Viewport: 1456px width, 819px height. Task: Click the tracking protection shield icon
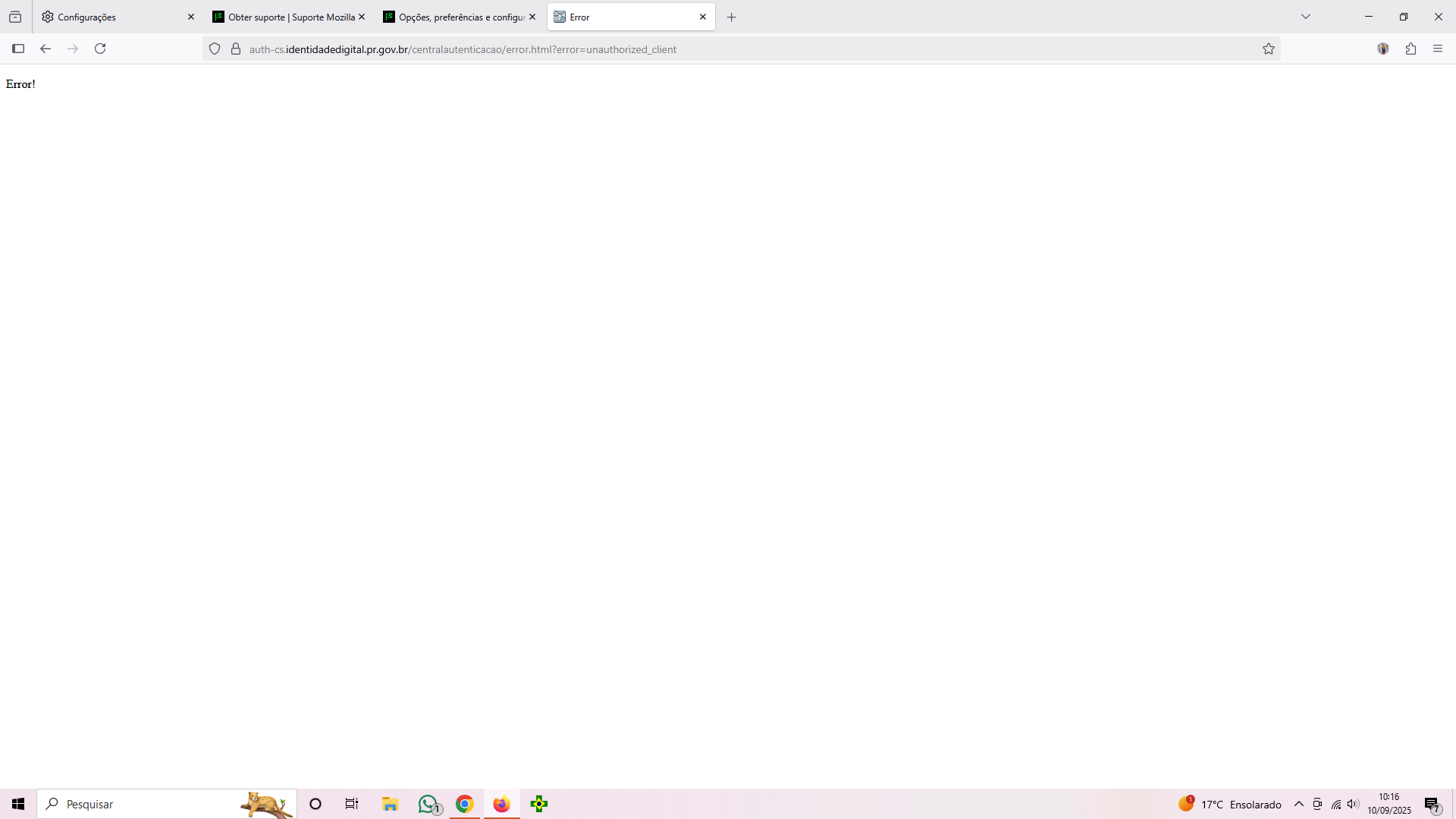tap(215, 49)
